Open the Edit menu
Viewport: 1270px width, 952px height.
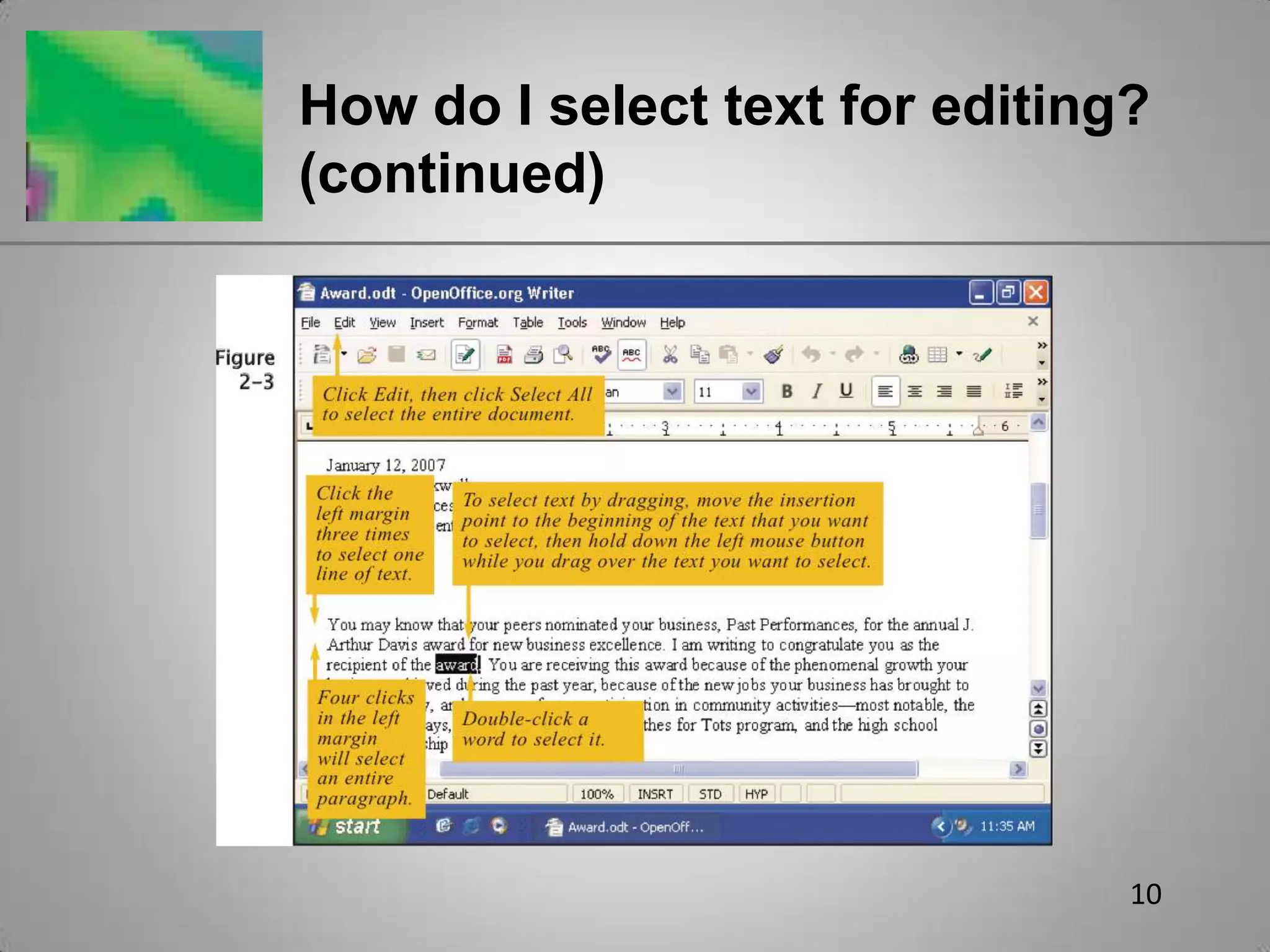344,322
